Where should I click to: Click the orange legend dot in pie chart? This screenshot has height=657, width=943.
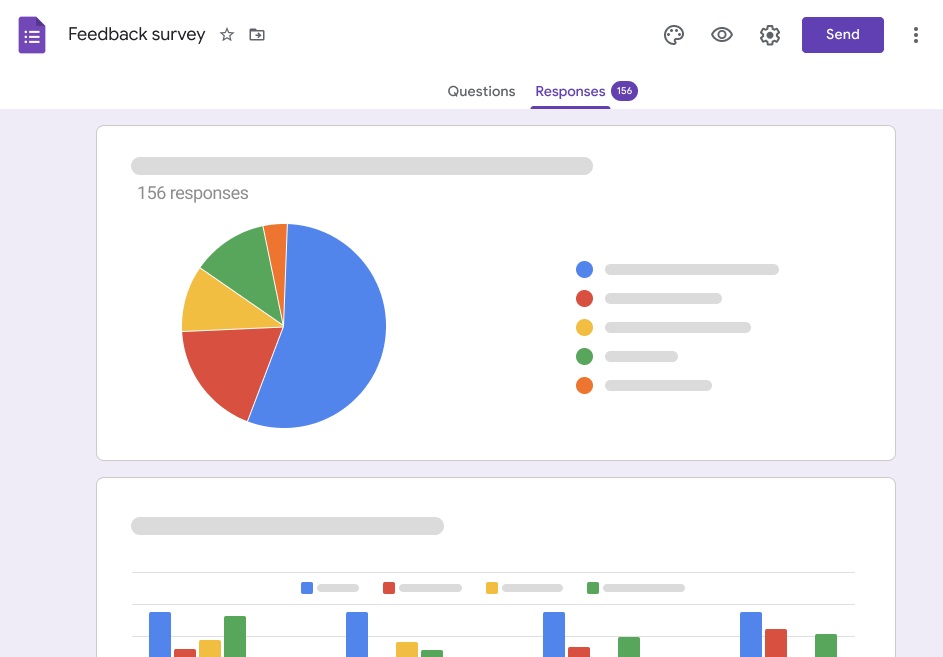click(584, 385)
